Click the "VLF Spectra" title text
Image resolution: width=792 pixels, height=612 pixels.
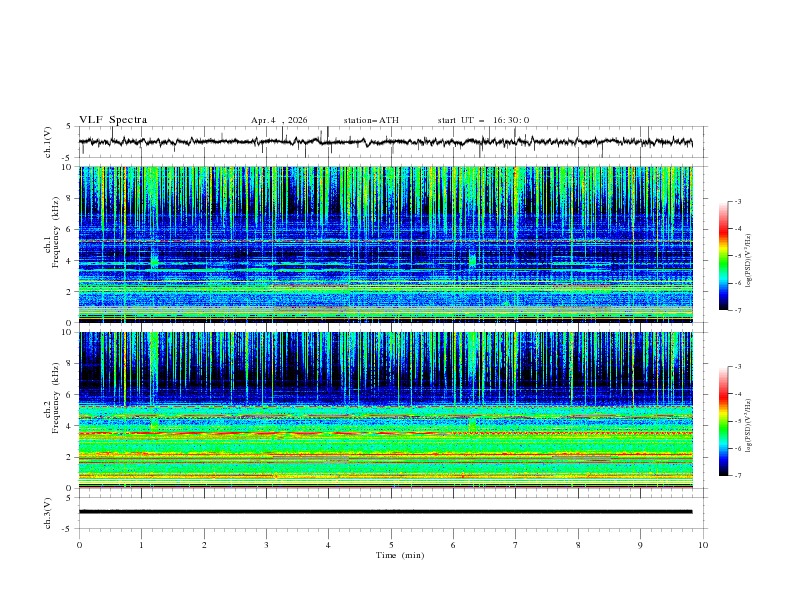(113, 120)
